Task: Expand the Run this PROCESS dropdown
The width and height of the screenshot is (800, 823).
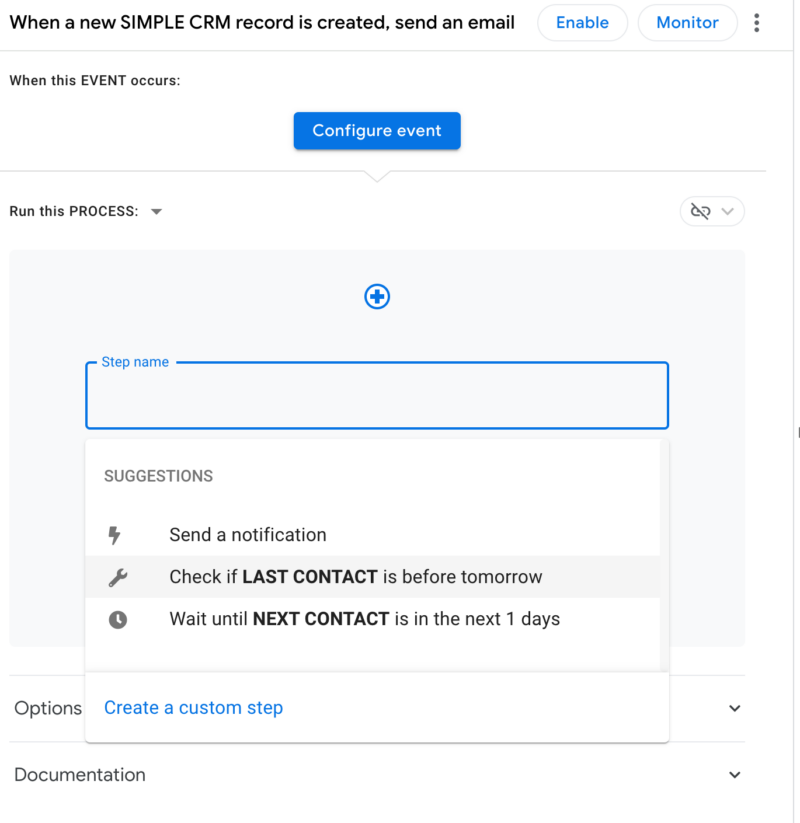Action: pyautogui.click(x=156, y=211)
